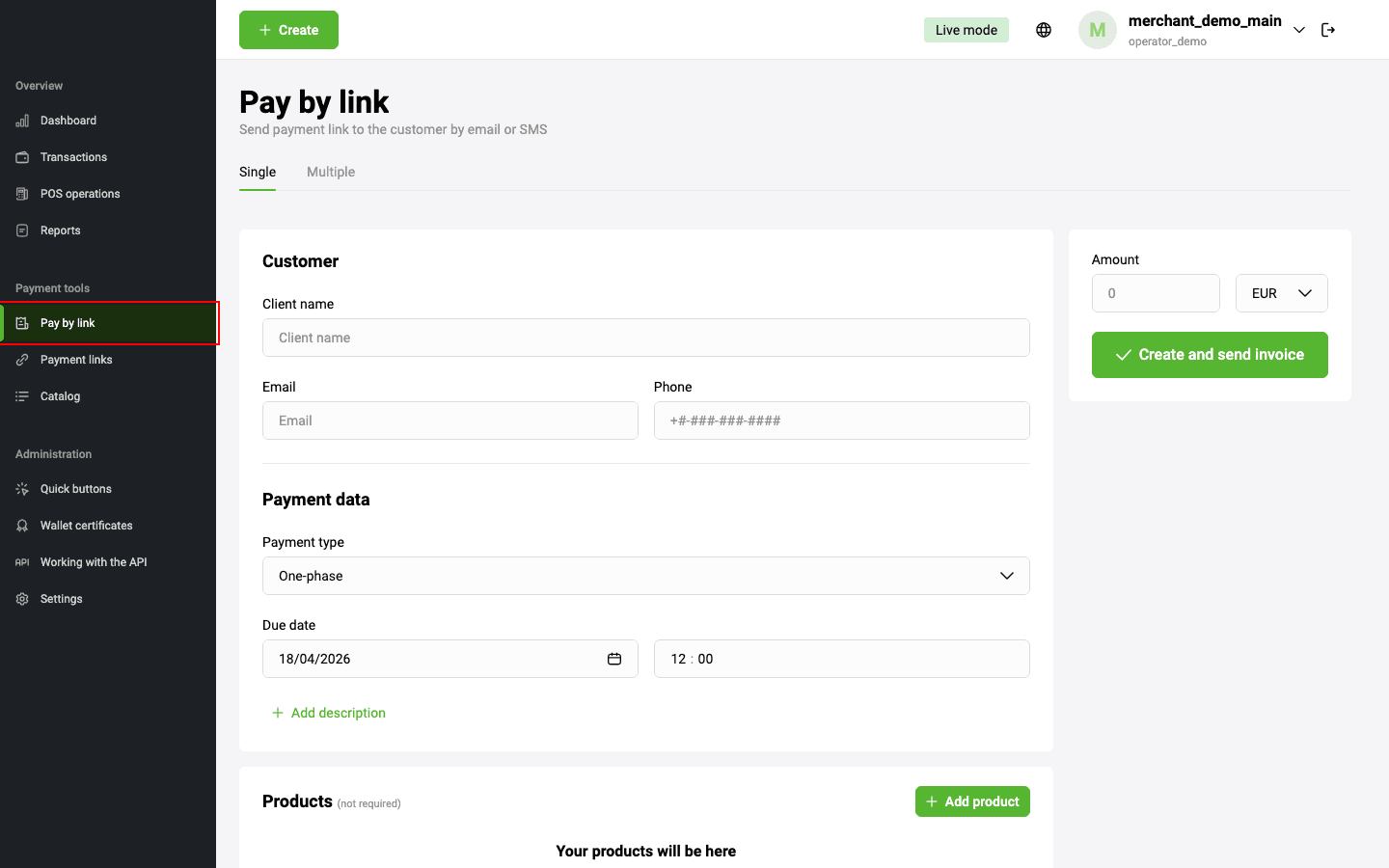Open POS operations page
This screenshot has width=1389, height=868.
coord(80,194)
